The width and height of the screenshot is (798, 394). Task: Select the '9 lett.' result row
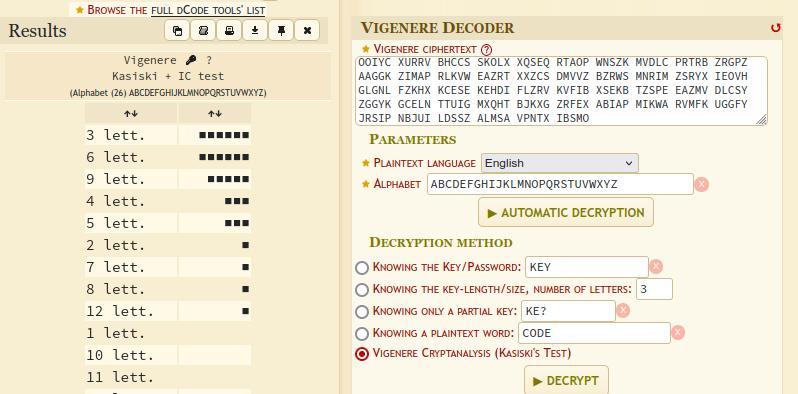point(168,179)
